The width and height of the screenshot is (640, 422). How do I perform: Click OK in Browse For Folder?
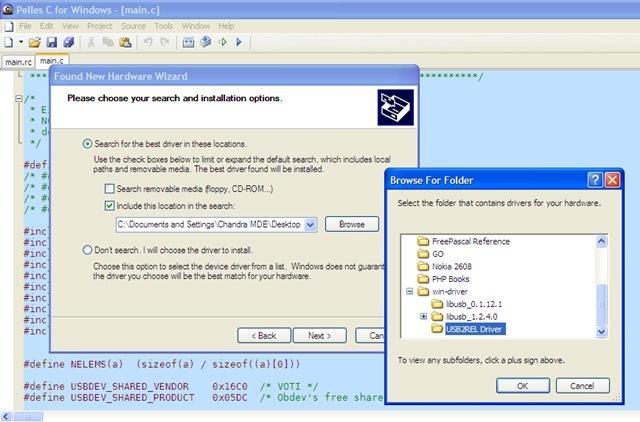point(523,386)
